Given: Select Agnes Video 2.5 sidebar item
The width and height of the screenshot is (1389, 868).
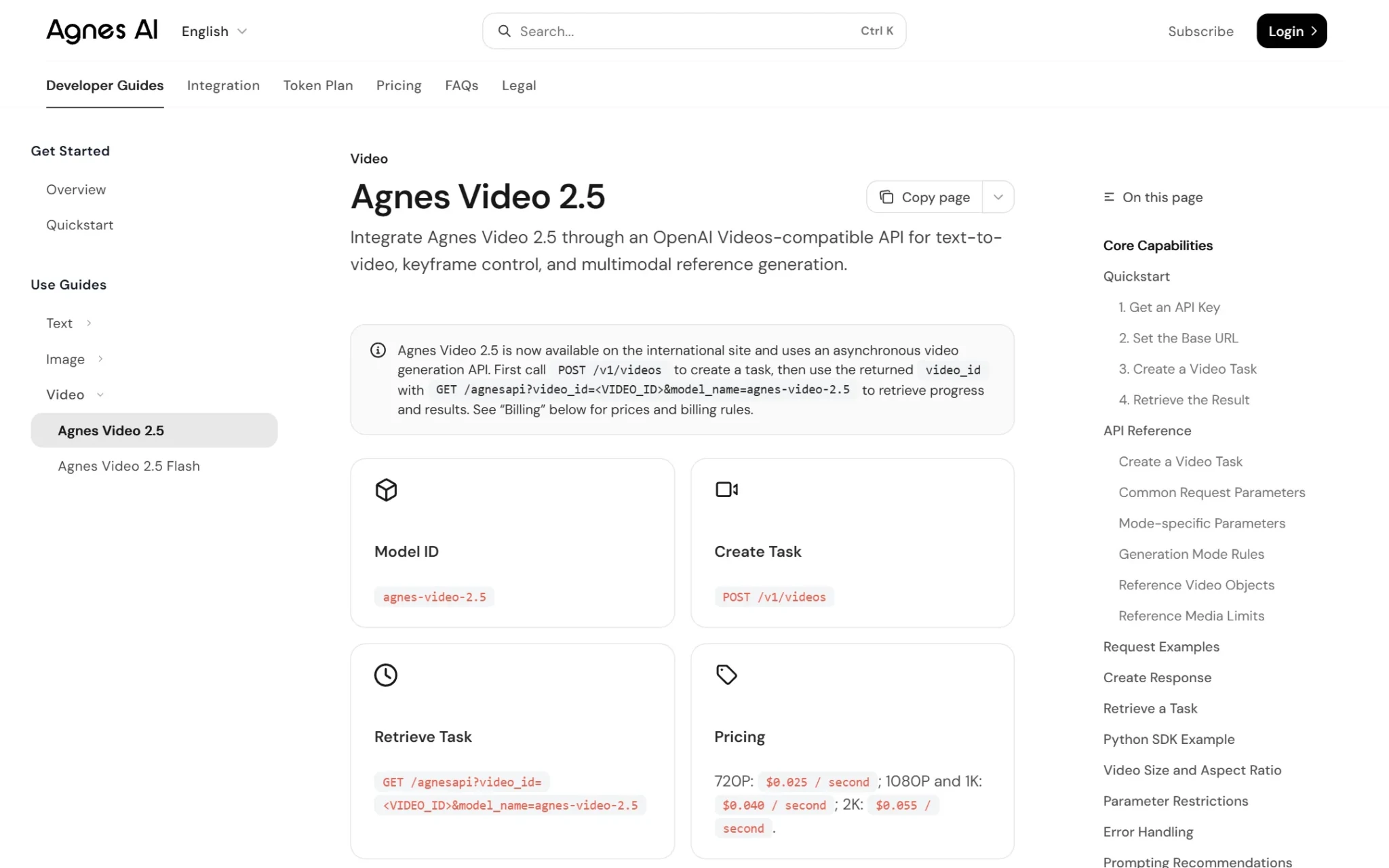Looking at the screenshot, I should pos(154,431).
